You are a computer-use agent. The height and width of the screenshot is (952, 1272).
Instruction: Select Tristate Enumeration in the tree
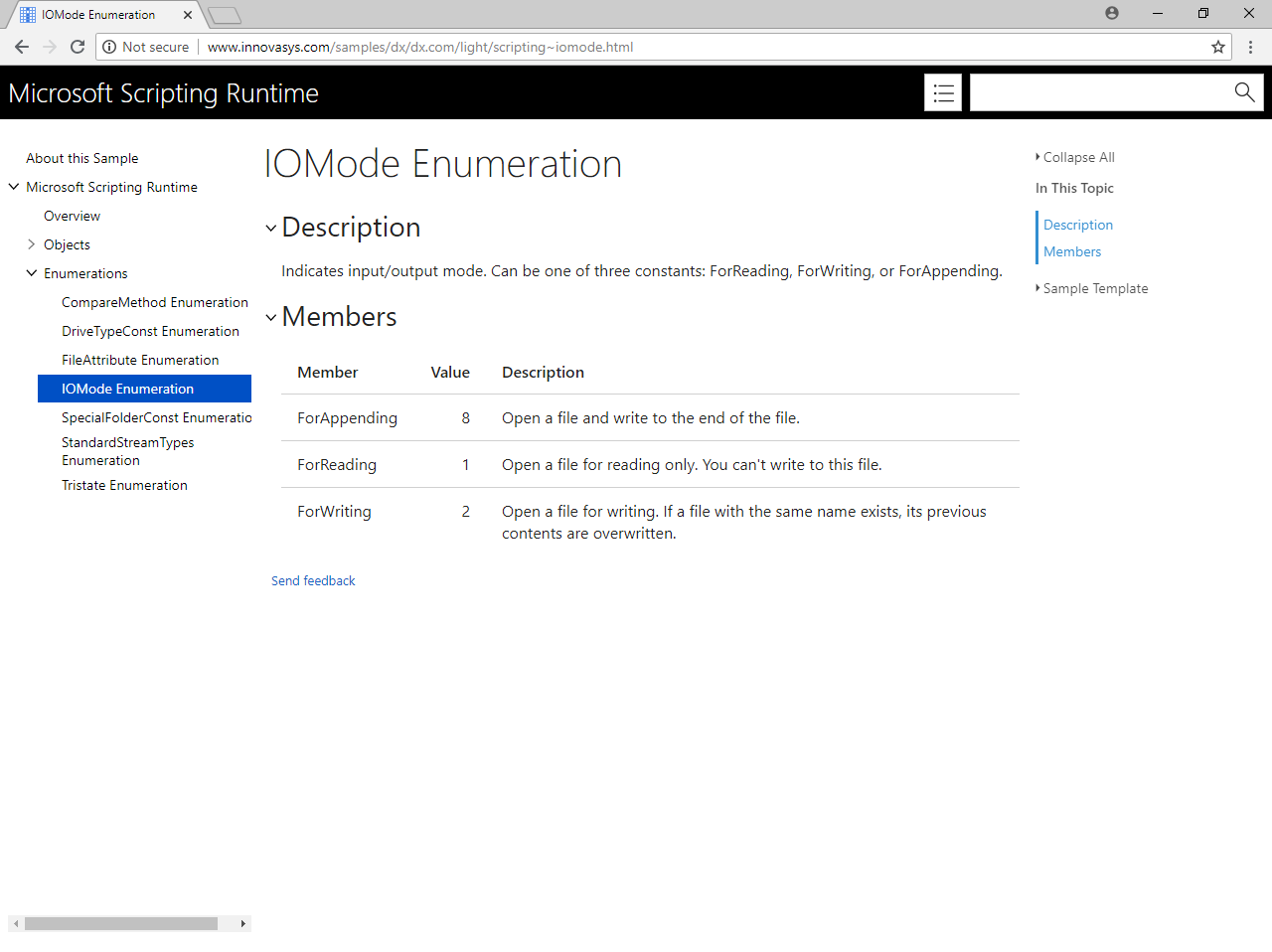click(x=124, y=485)
